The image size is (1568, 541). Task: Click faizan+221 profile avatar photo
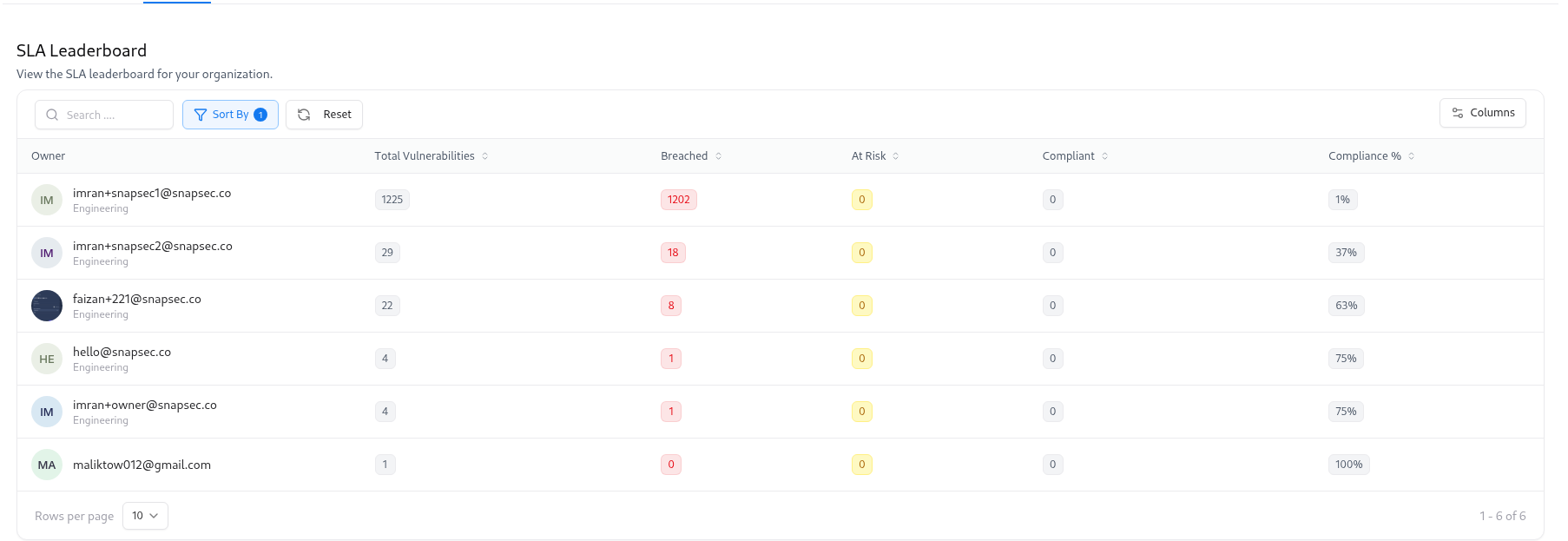point(47,306)
